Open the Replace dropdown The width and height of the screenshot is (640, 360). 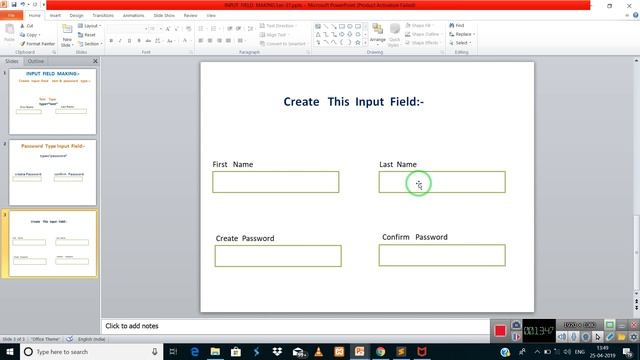[462, 34]
